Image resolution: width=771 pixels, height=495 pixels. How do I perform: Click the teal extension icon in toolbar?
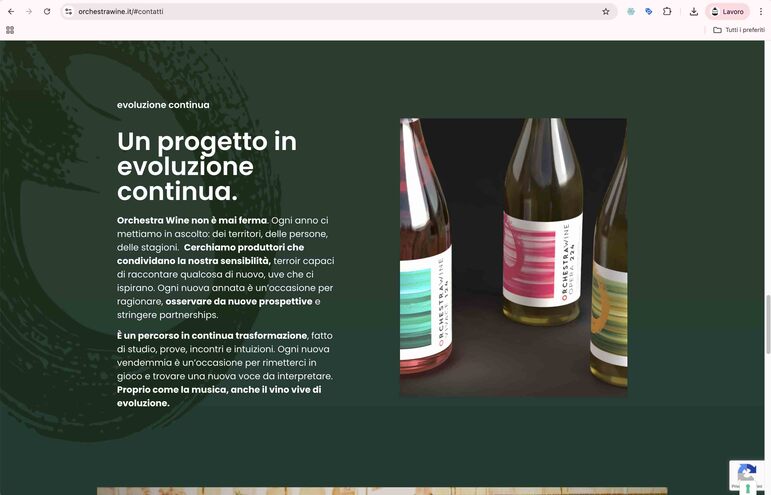click(631, 11)
